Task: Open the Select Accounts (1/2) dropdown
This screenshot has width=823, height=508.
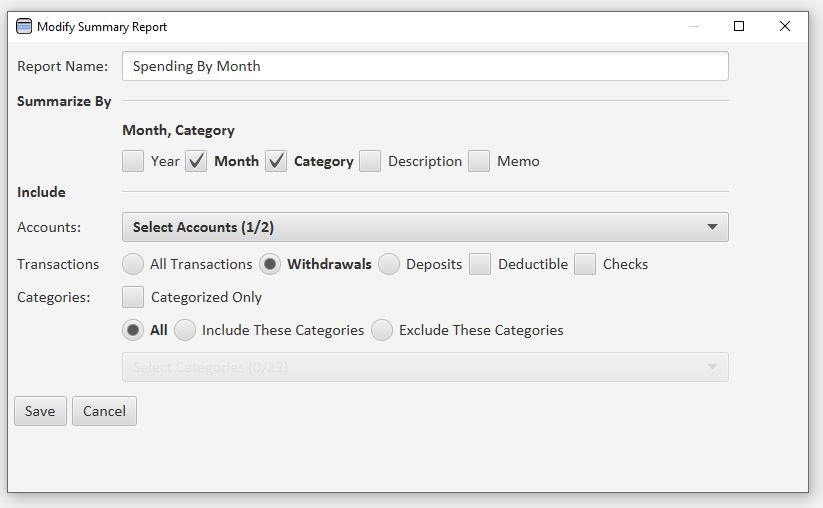Action: [x=425, y=227]
